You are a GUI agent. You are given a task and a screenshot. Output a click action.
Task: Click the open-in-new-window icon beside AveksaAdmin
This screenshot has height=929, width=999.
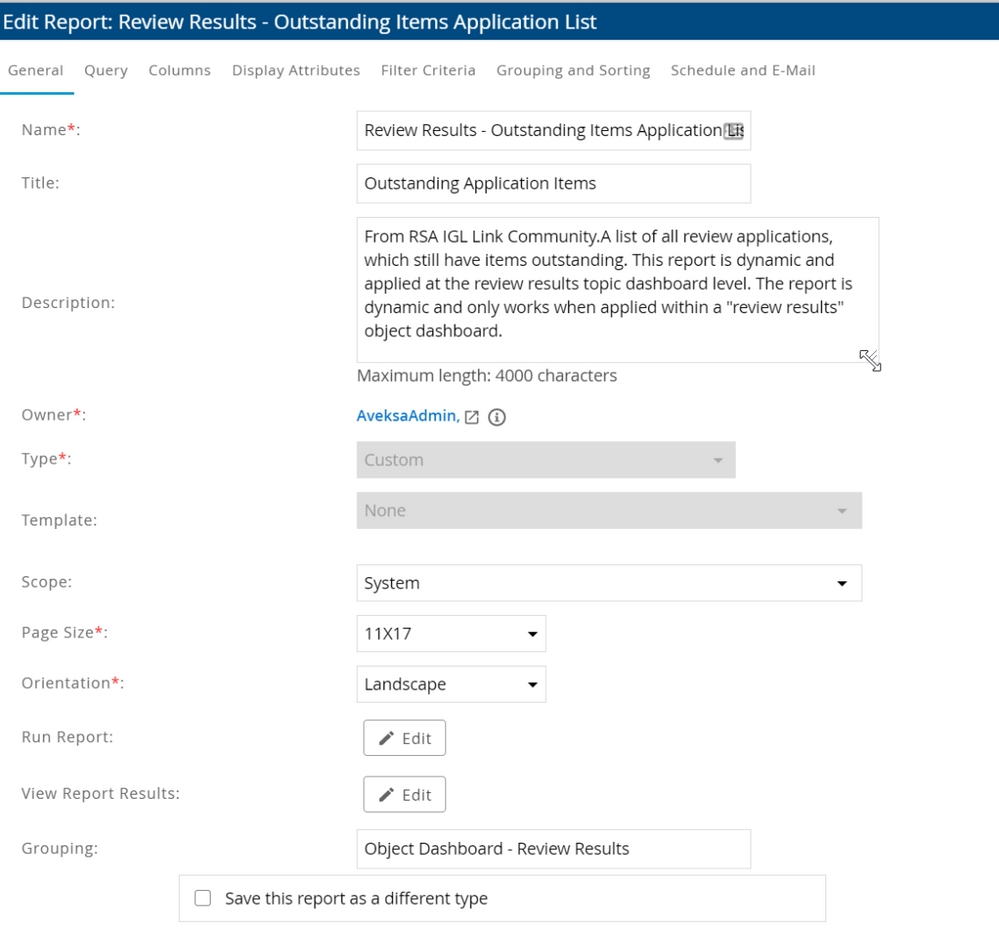tap(473, 417)
